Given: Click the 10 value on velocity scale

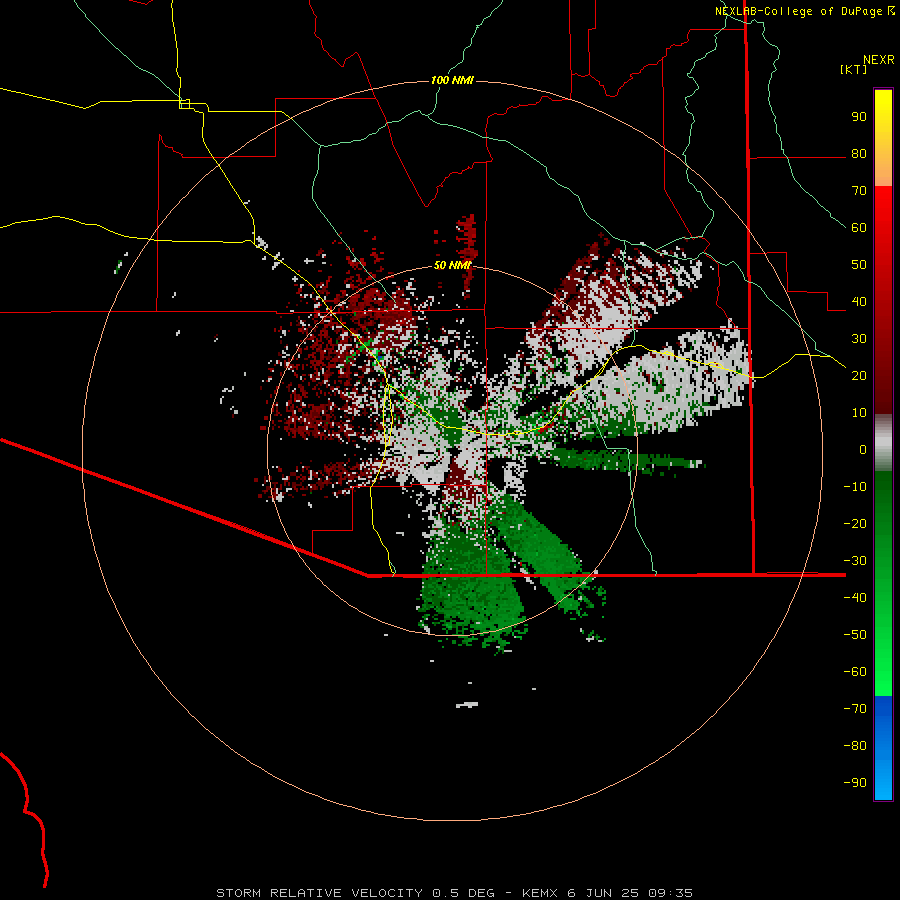Looking at the screenshot, I should click(859, 413).
